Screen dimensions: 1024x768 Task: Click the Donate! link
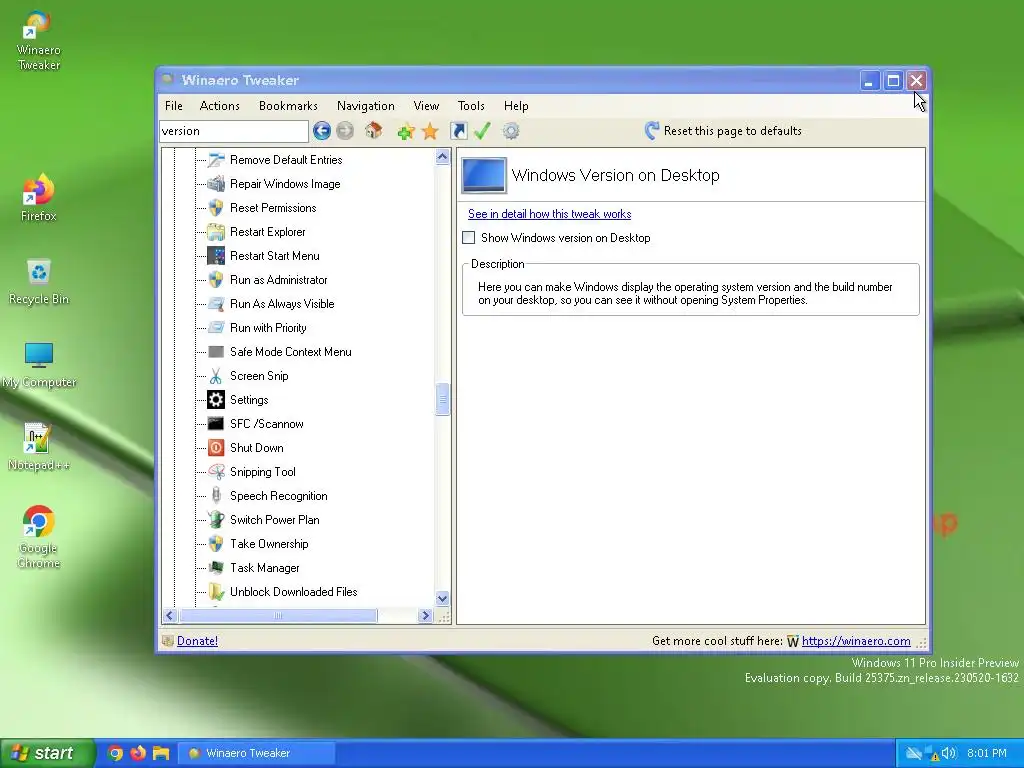[x=197, y=641]
